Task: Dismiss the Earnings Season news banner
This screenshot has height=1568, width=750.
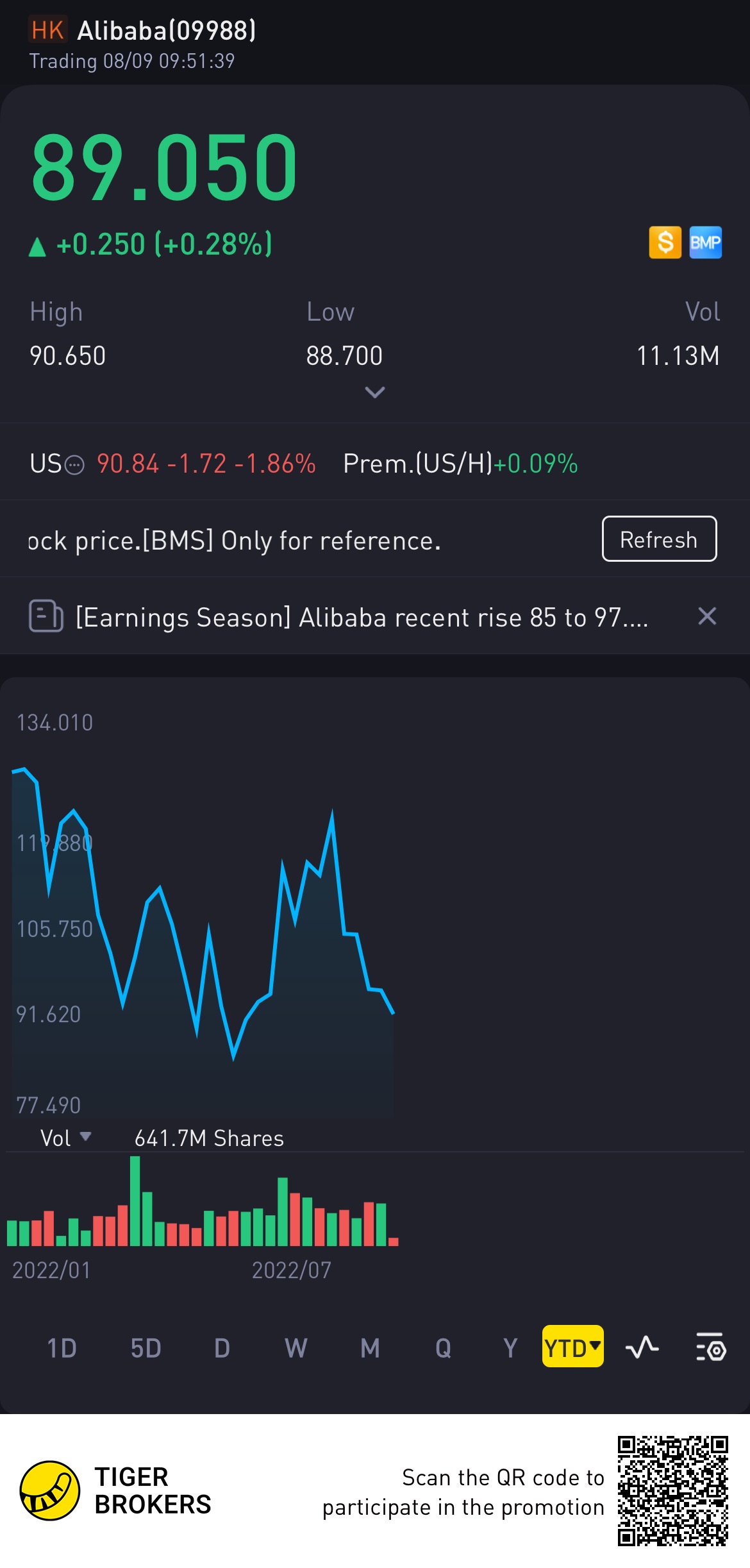Action: point(706,616)
